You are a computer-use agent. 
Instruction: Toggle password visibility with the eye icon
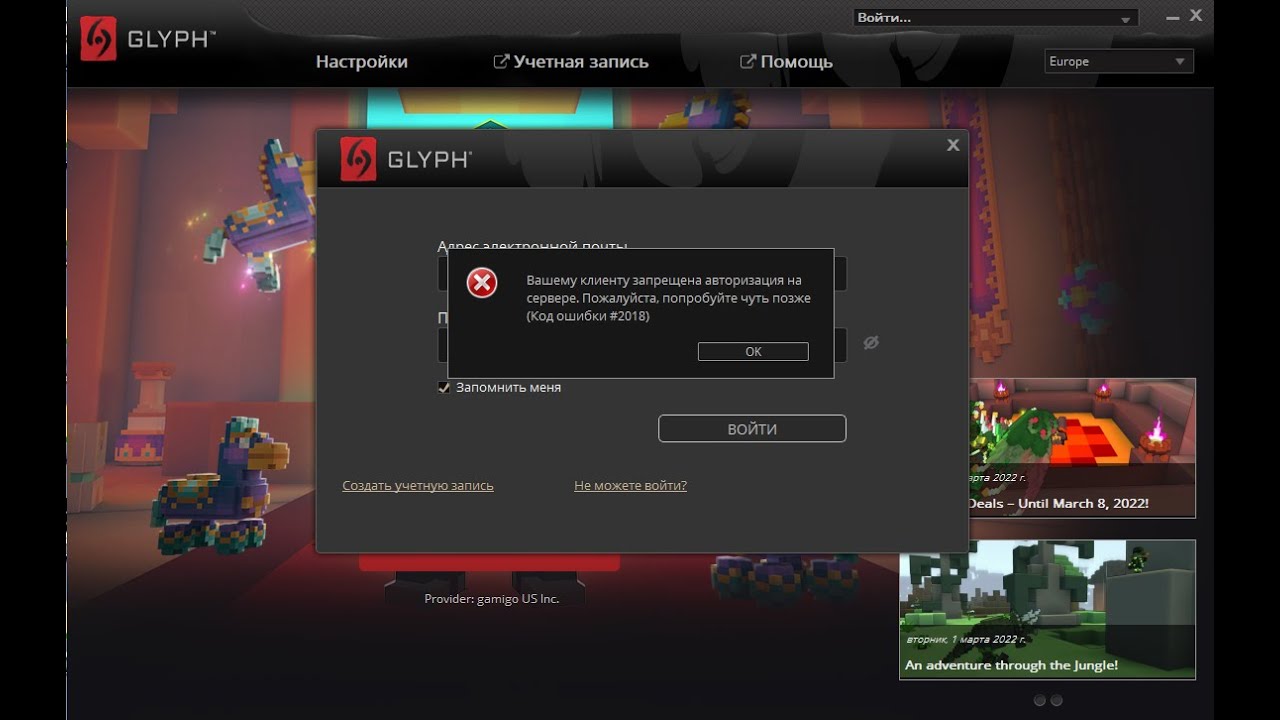[x=871, y=342]
